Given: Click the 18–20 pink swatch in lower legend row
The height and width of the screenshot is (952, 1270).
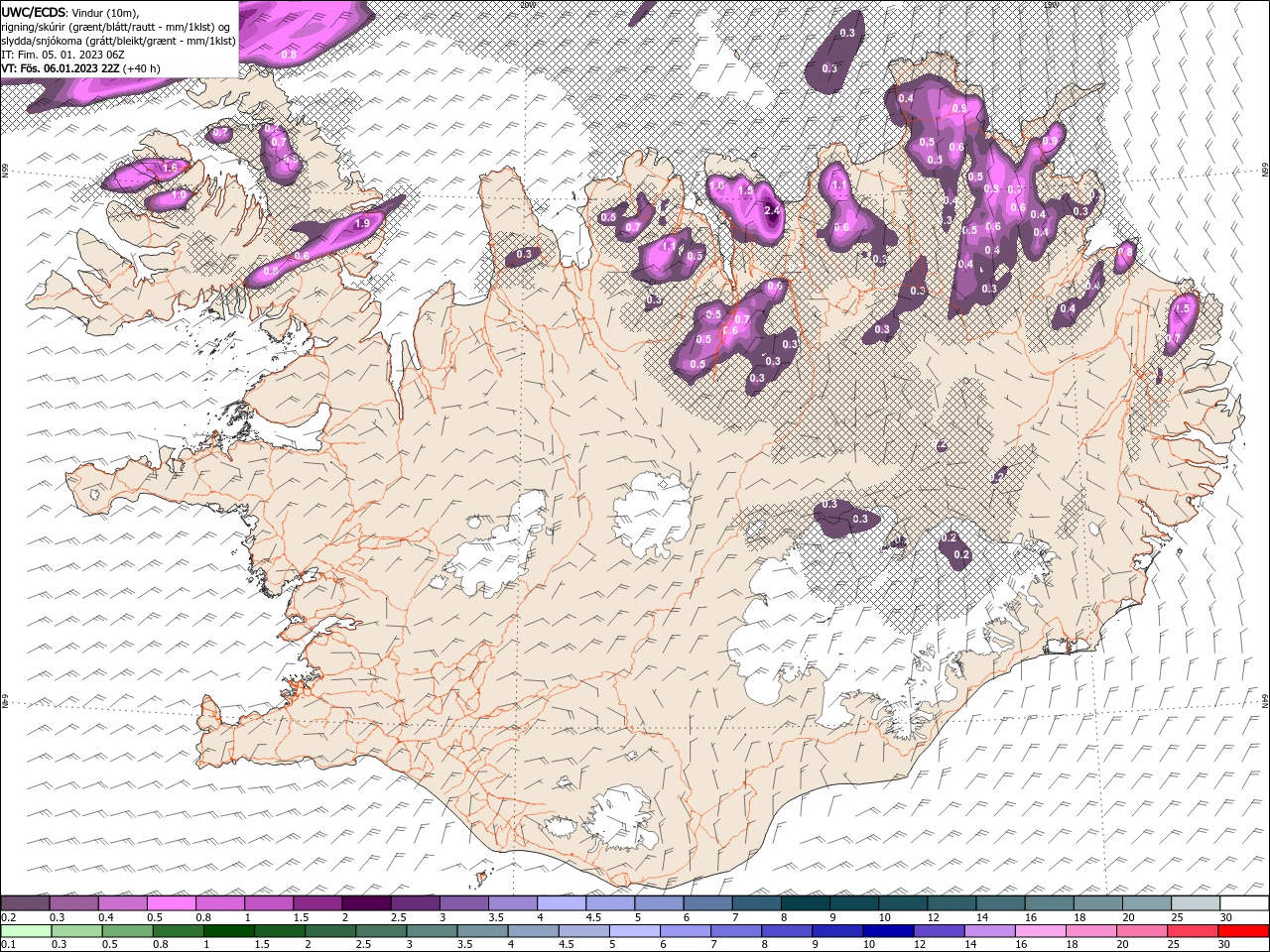Looking at the screenshot, I should (x=1092, y=931).
